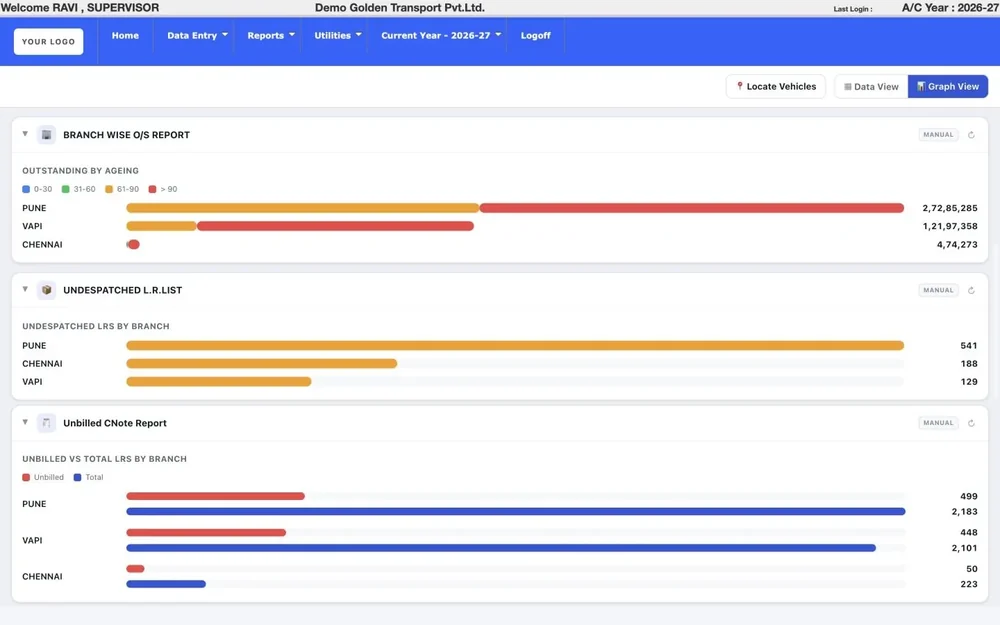The width and height of the screenshot is (1000, 625).
Task: Open the Home menu item
Action: click(125, 36)
